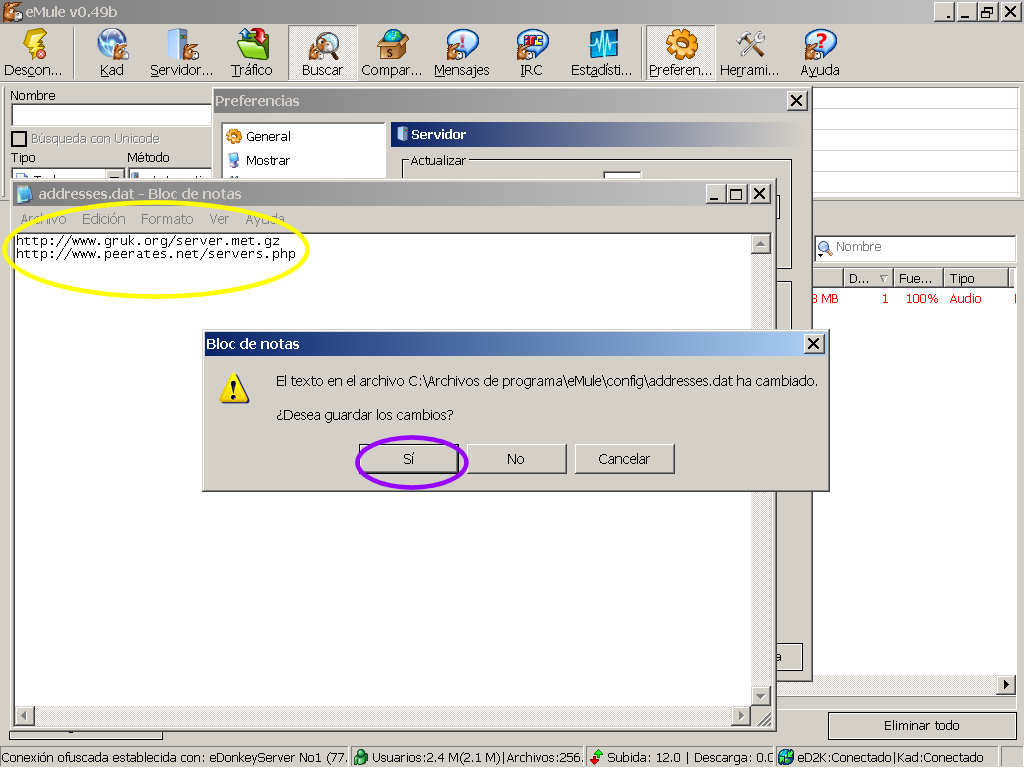Enable Búsqueda con Unicode checkbox

pyautogui.click(x=18, y=139)
